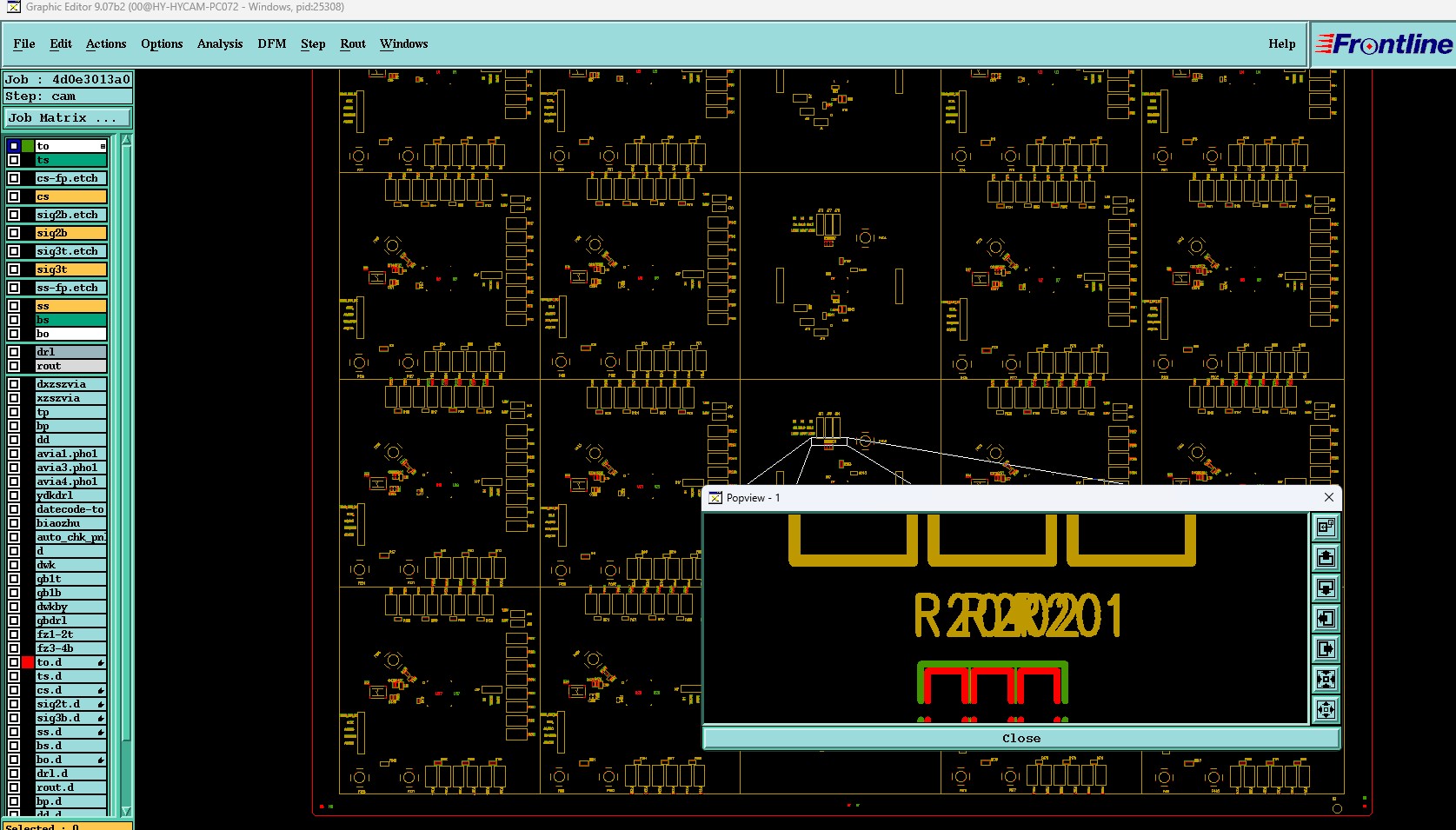Select the ss layer name

point(70,306)
